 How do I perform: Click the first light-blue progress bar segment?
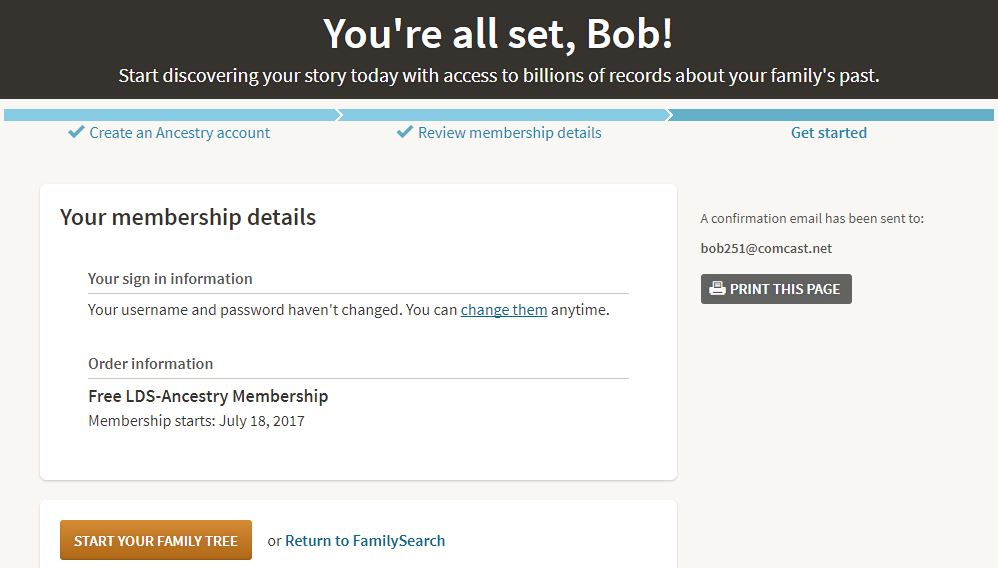[x=170, y=115]
